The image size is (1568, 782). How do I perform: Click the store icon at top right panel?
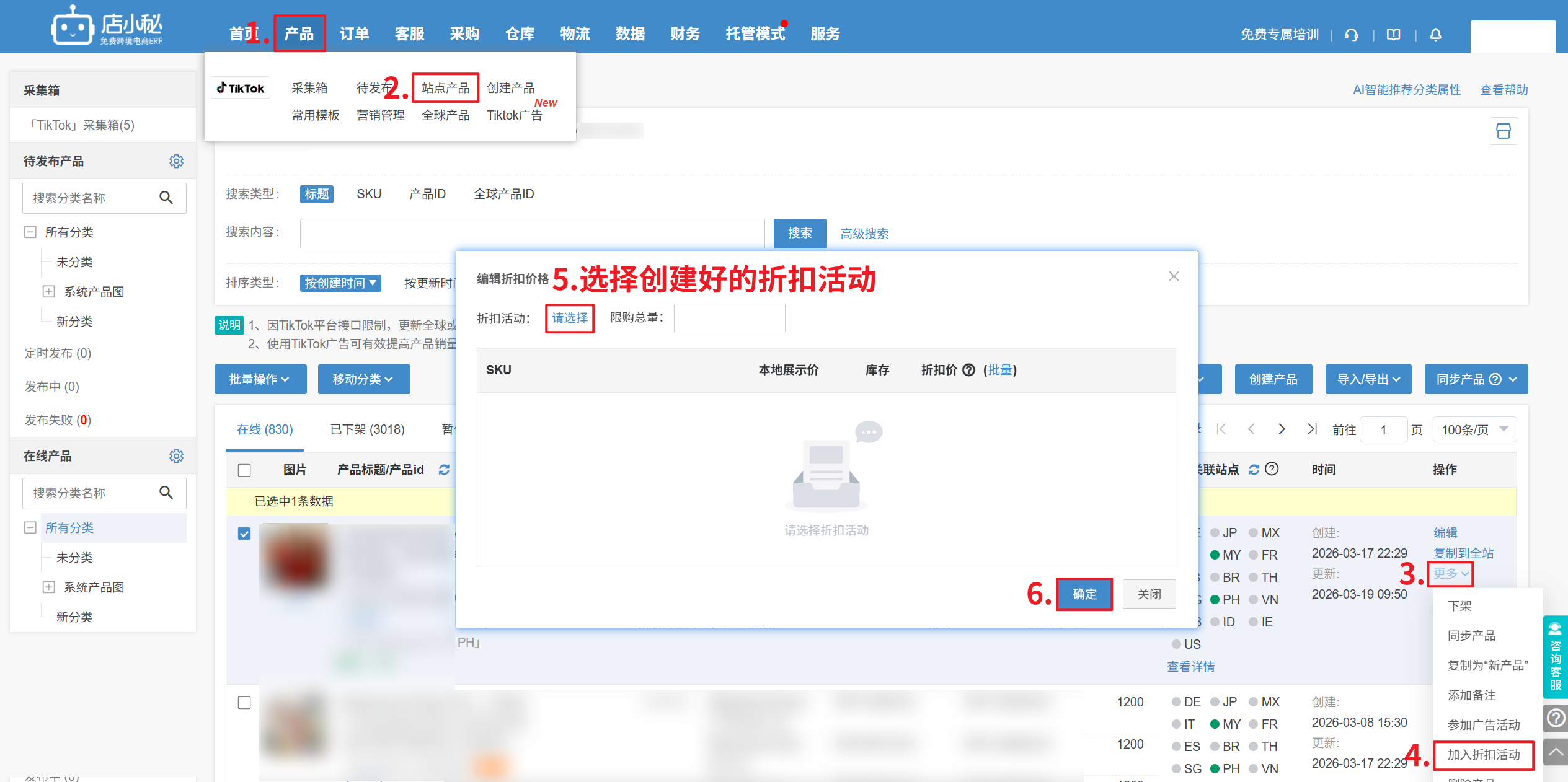[1503, 131]
